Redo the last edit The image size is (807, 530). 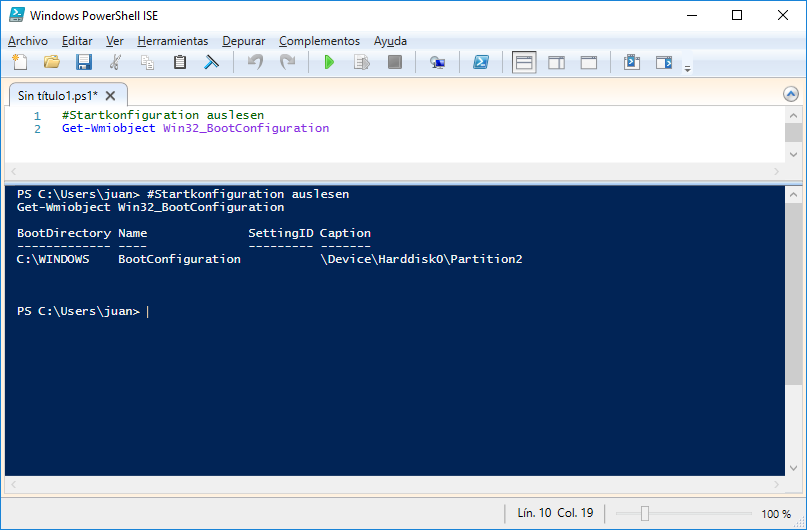287,62
